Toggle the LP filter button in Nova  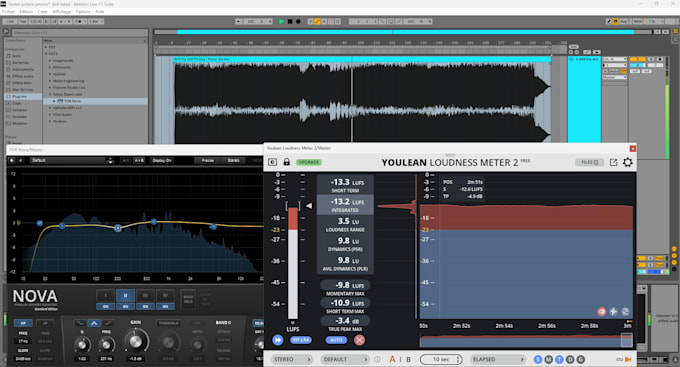pos(45,323)
